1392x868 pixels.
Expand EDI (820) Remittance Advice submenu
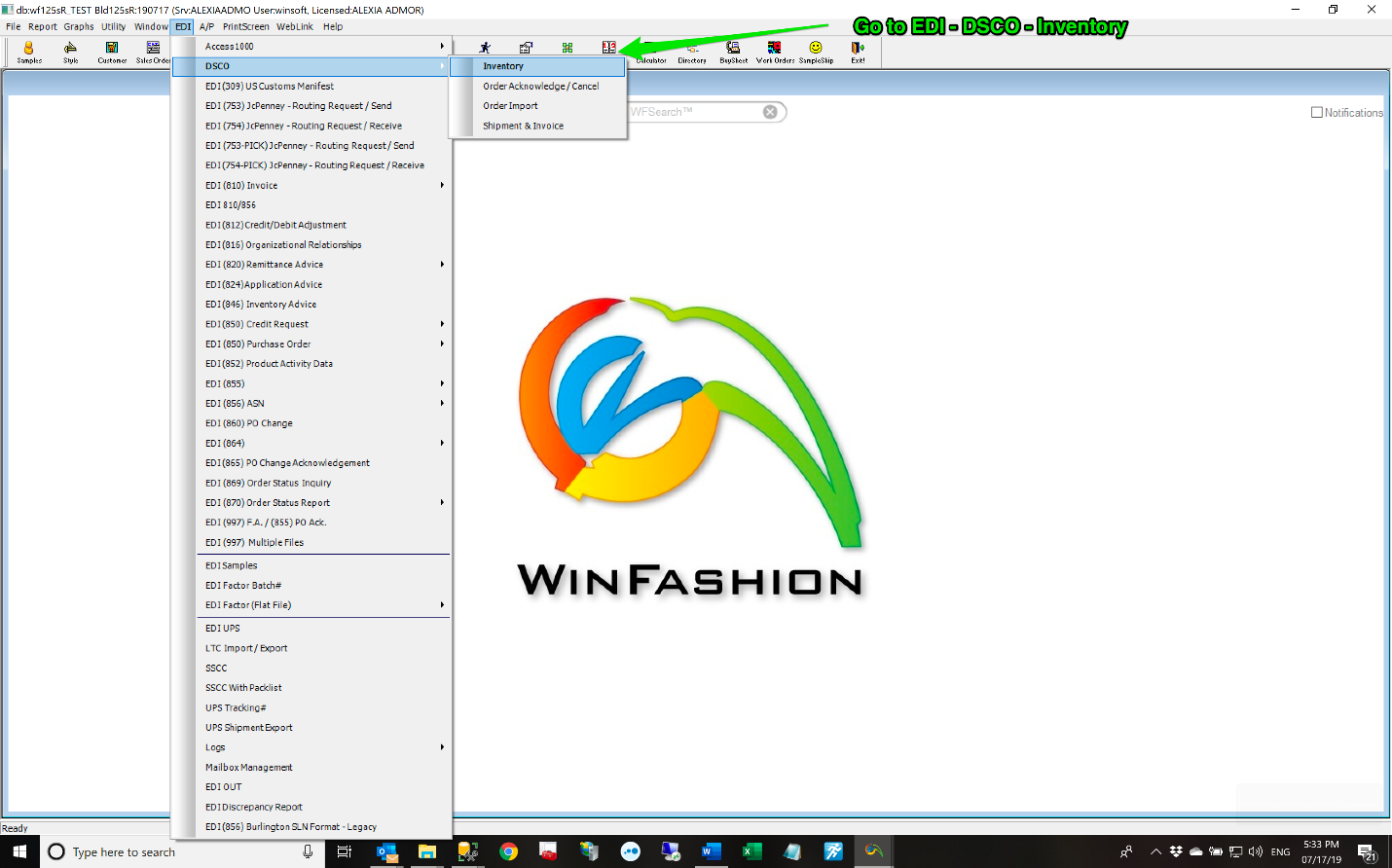(311, 265)
